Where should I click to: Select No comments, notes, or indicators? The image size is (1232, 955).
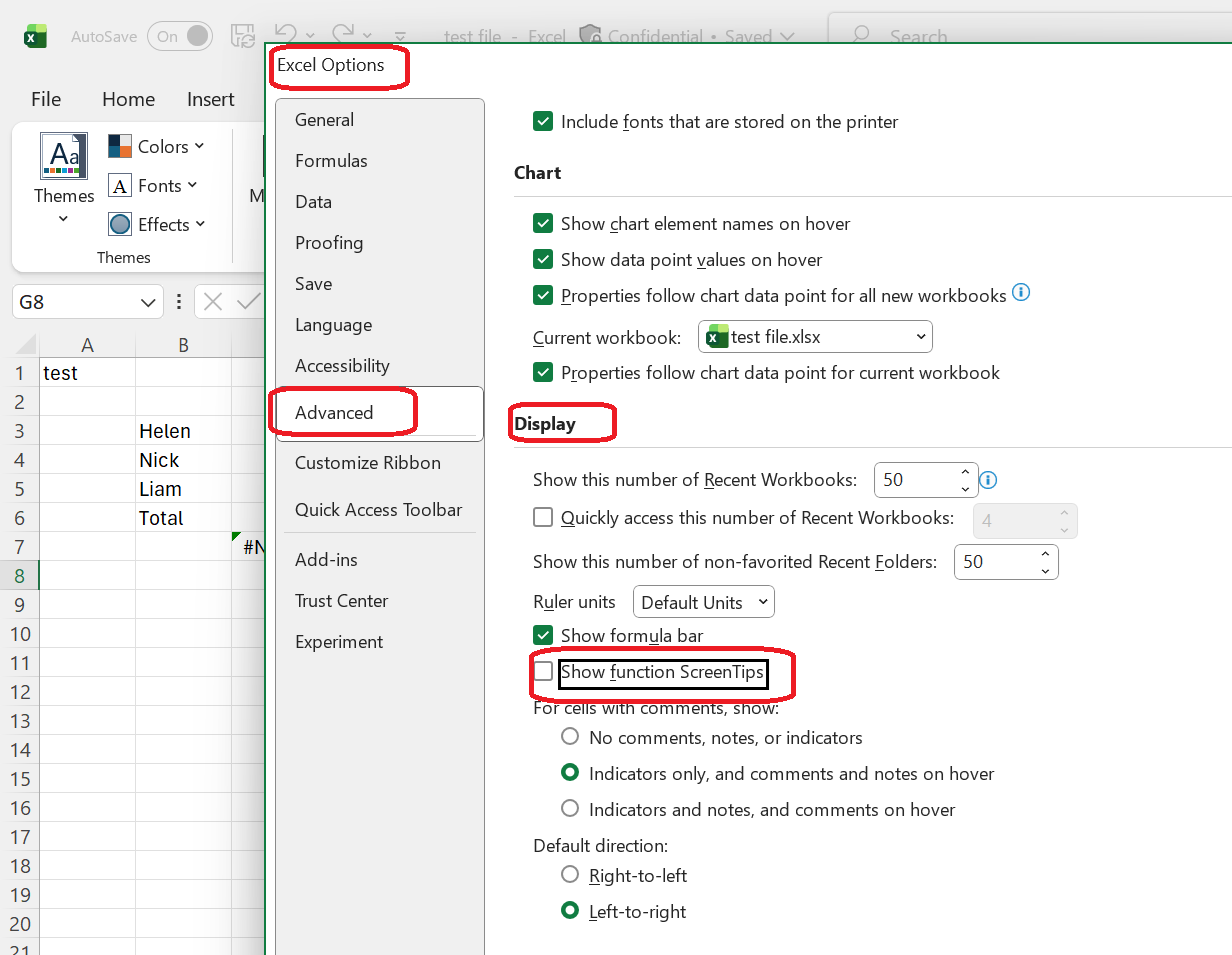point(570,737)
